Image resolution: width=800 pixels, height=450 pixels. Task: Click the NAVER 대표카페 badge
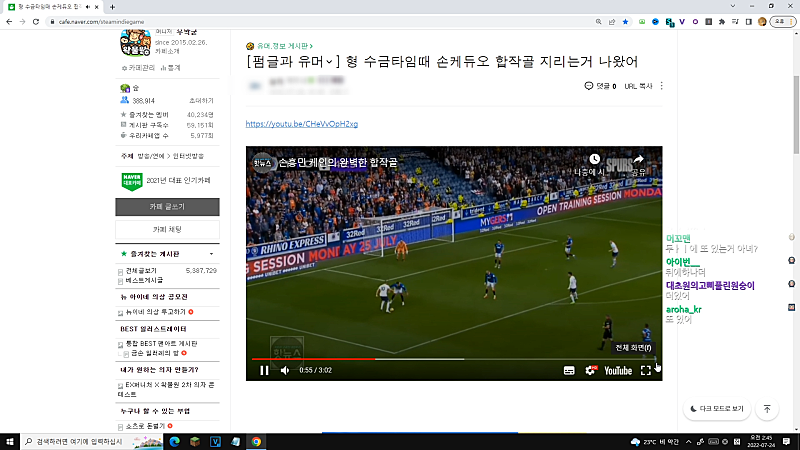click(x=132, y=181)
